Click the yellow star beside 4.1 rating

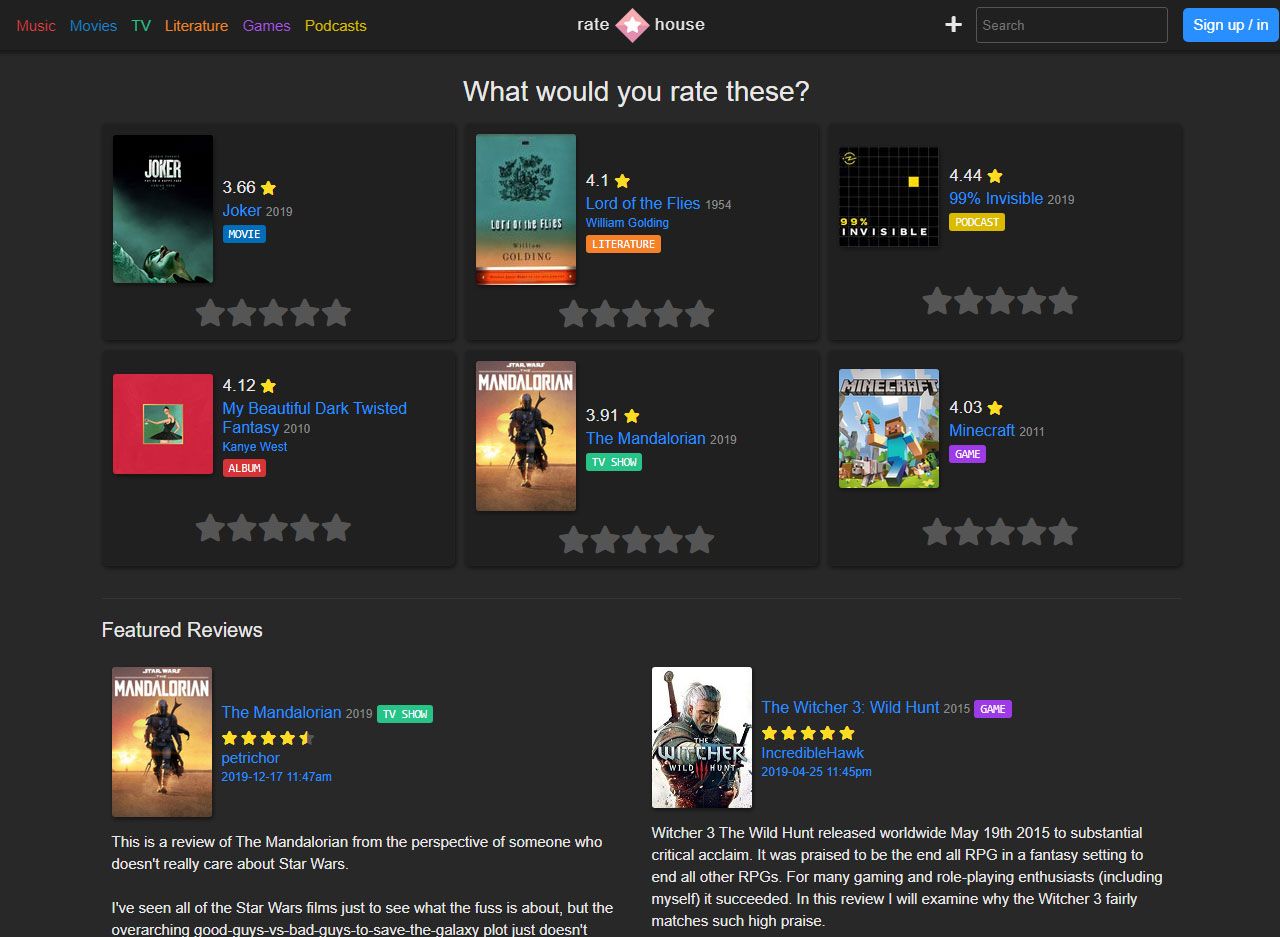(x=622, y=181)
